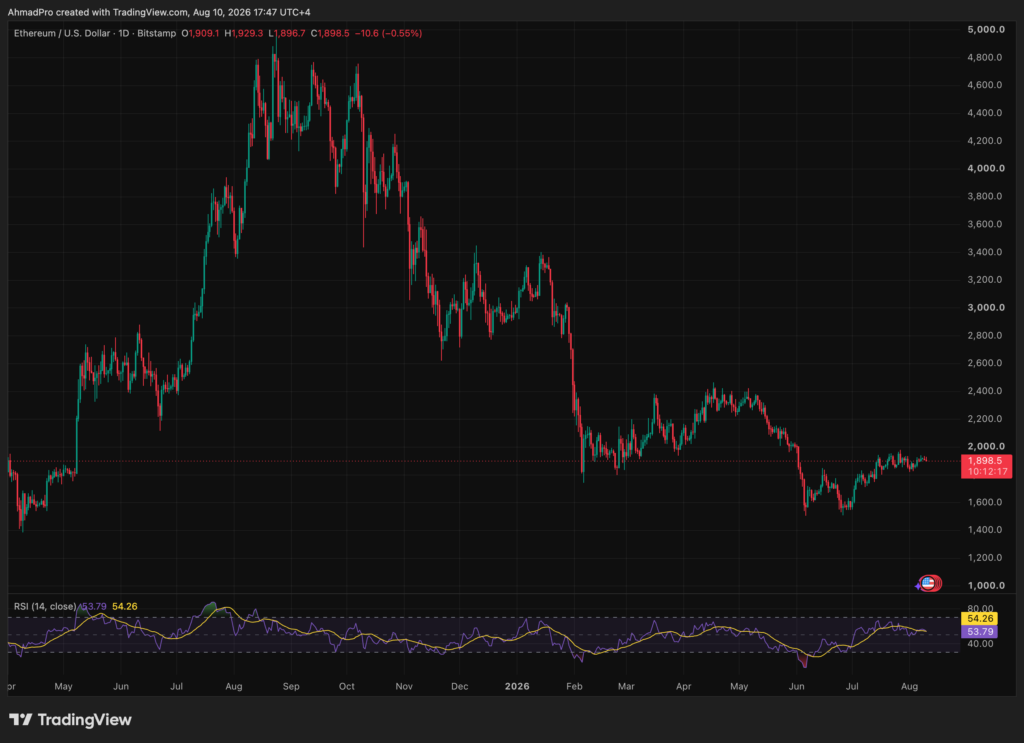Select the 1D interval label in header

point(123,33)
